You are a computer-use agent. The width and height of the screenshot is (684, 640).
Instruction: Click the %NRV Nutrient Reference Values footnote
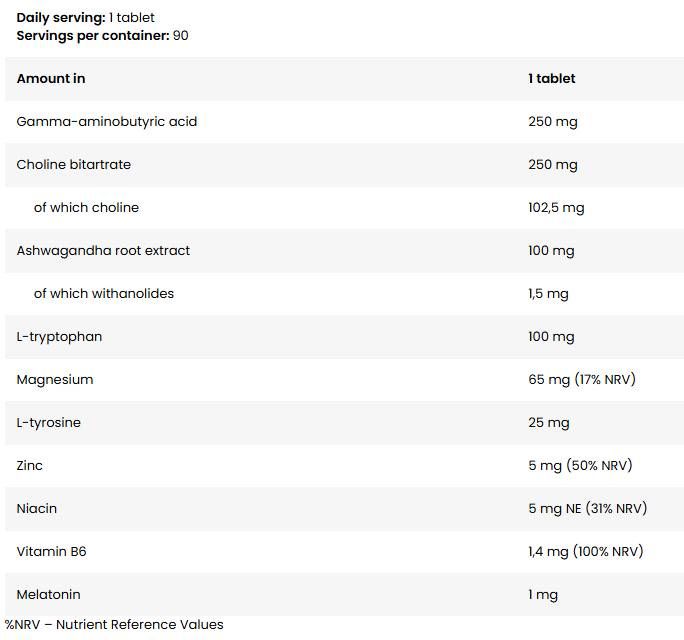[x=114, y=625]
